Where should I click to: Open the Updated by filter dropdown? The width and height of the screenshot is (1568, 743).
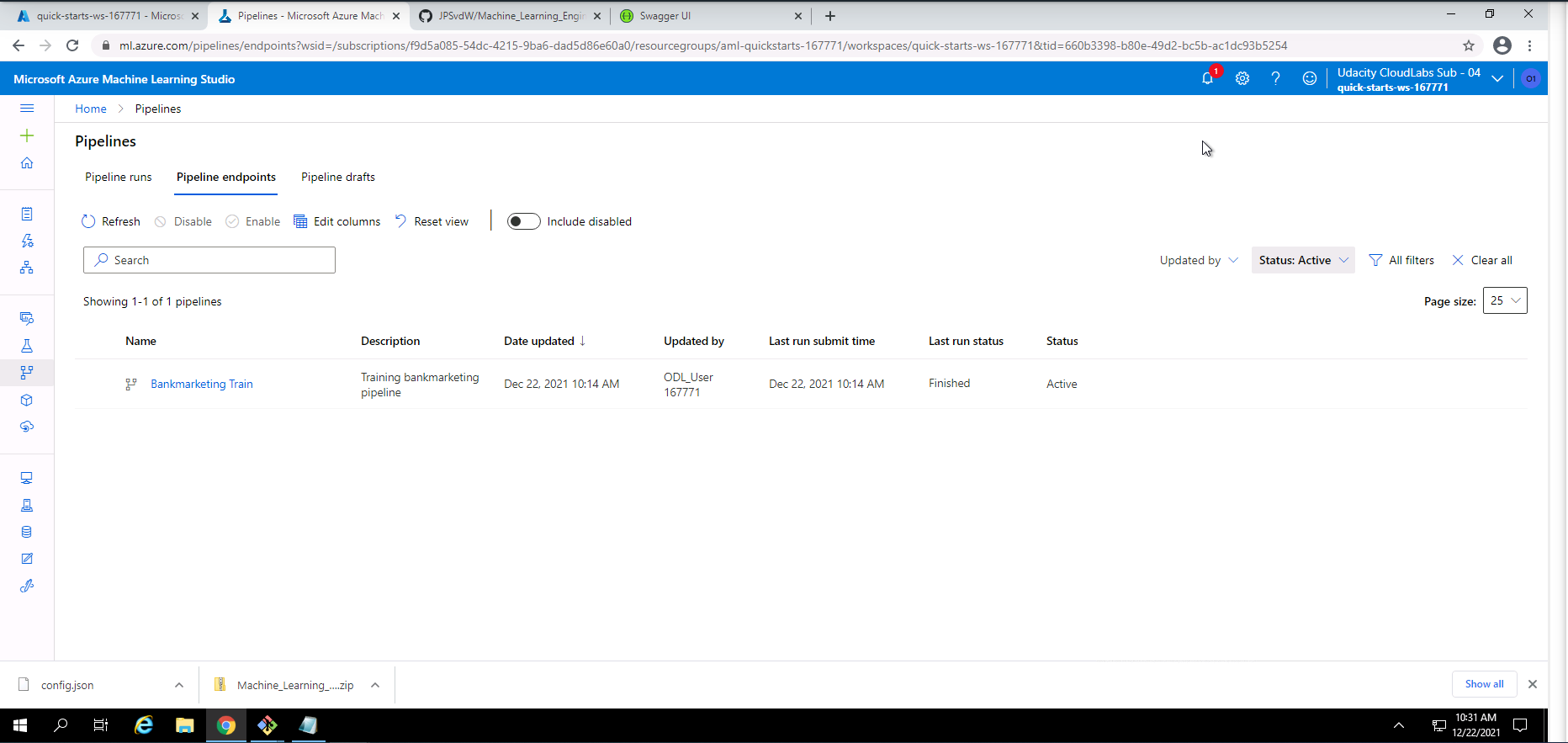point(1199,260)
